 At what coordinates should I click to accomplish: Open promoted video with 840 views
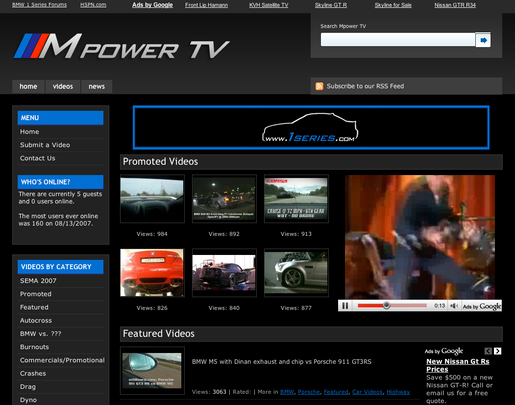click(224, 273)
